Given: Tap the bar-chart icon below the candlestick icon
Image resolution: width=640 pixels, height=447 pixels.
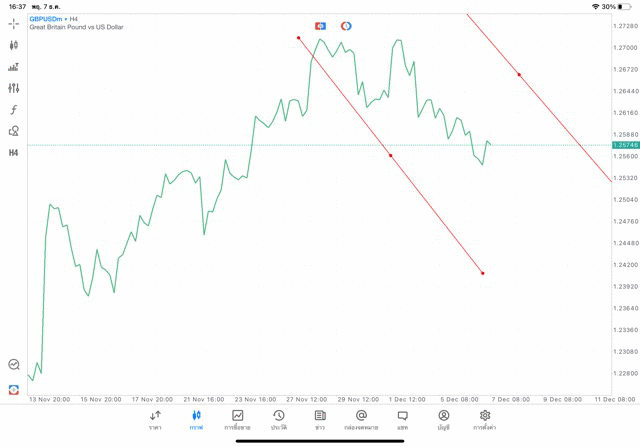Looking at the screenshot, I should pos(13,67).
